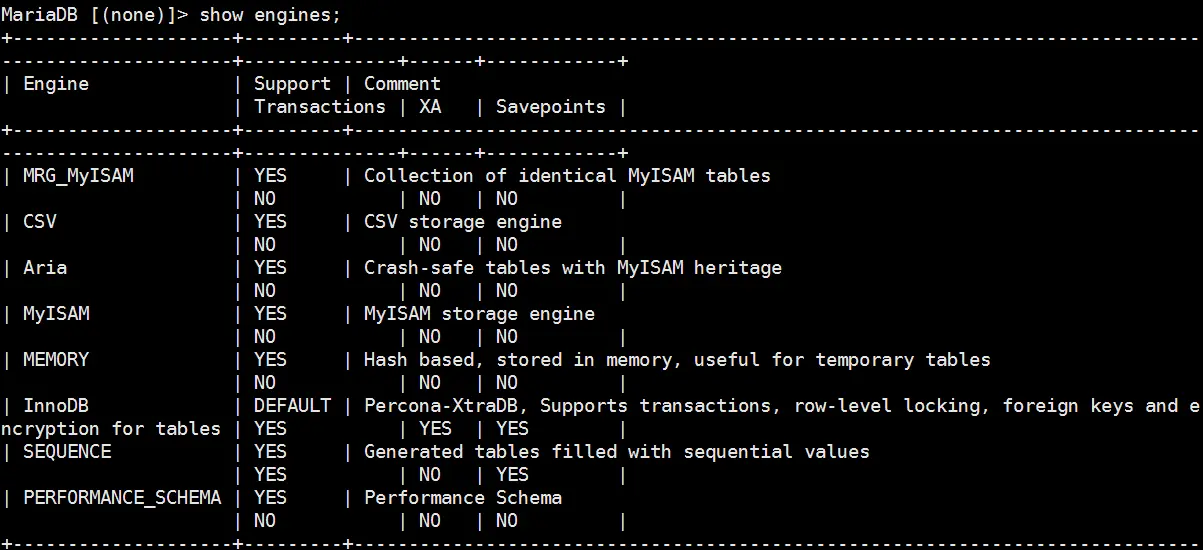Image resolution: width=1203 pixels, height=550 pixels.
Task: Select the MEMORY engine name
Action: (x=56, y=360)
